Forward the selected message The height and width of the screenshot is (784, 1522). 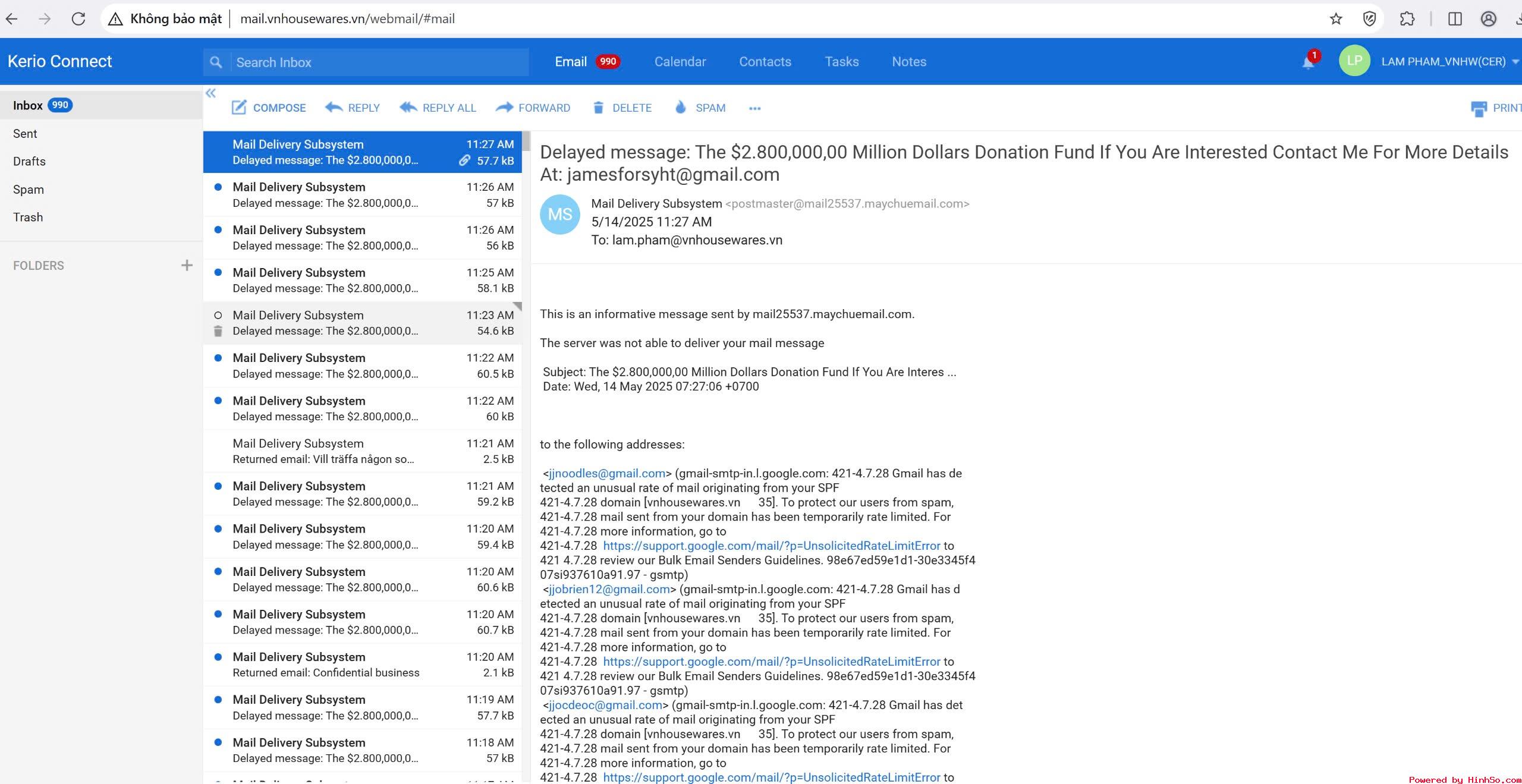pos(533,108)
